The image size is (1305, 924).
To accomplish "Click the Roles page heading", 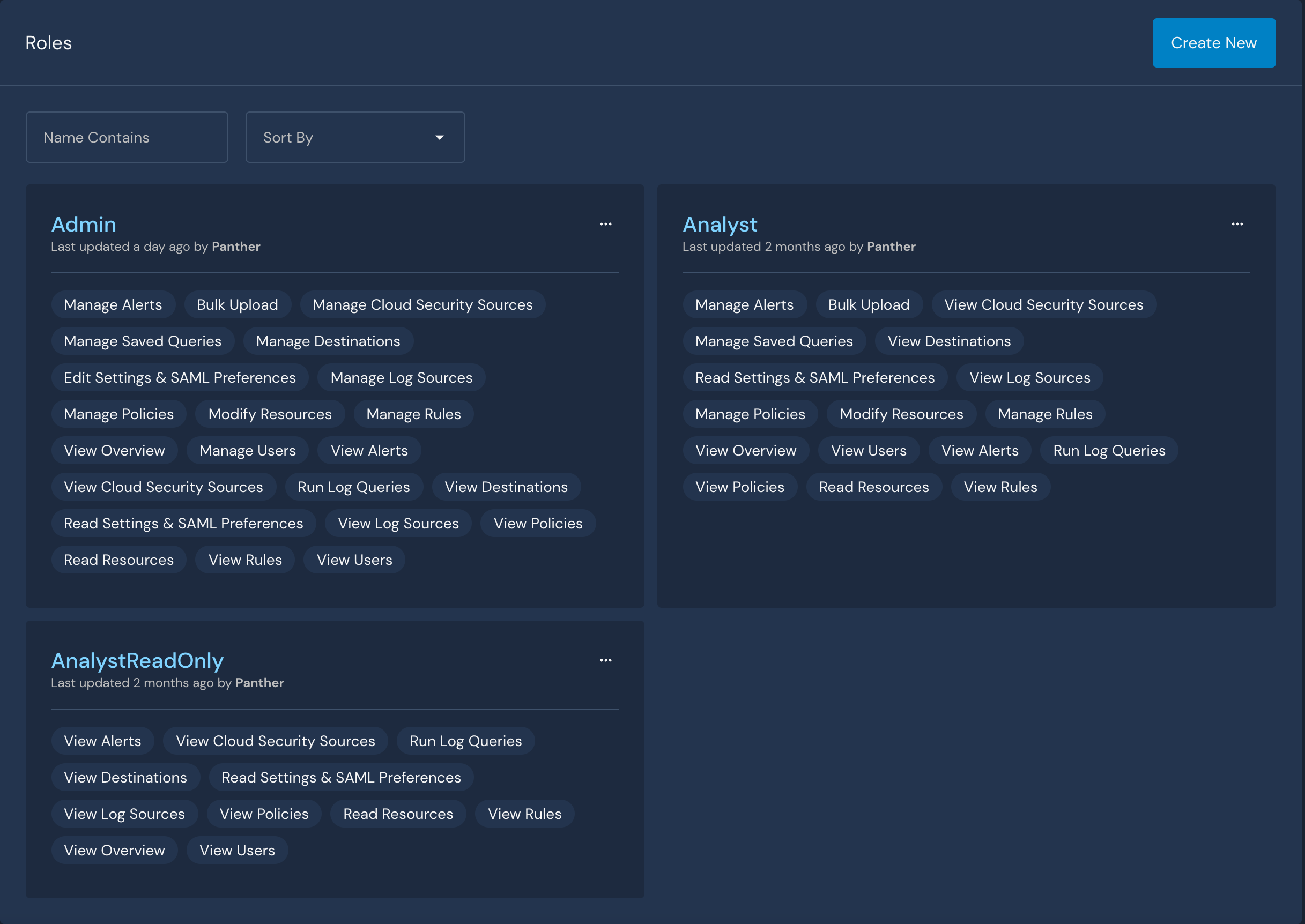I will point(48,42).
